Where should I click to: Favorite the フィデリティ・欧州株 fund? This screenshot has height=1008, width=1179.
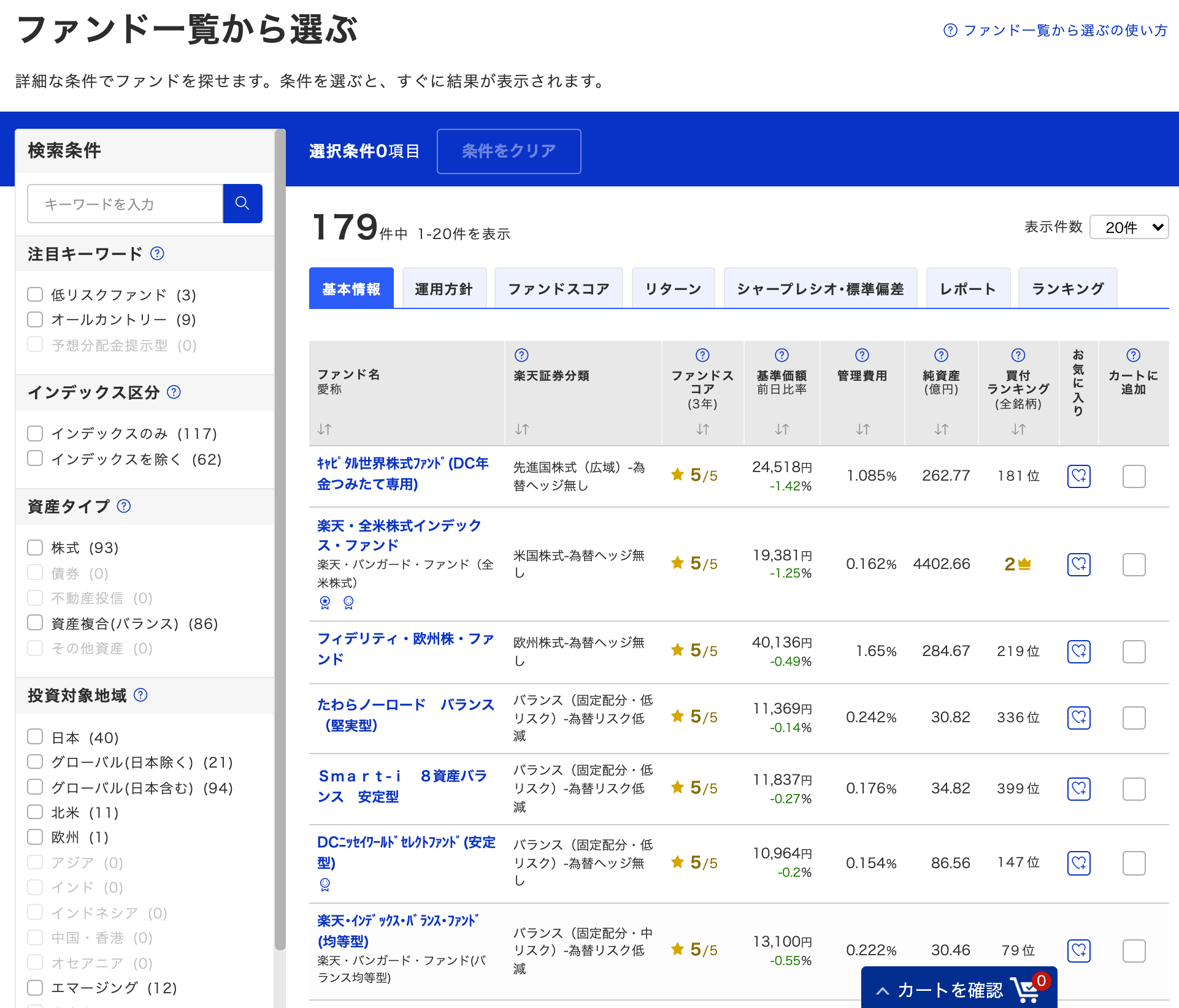tap(1079, 651)
